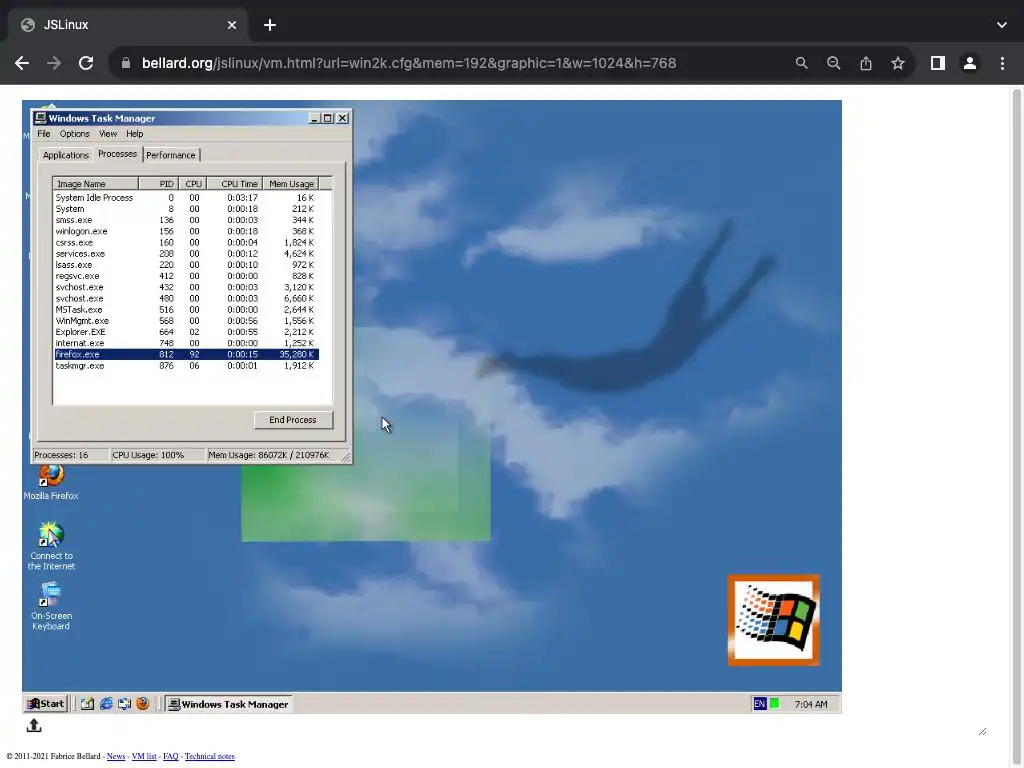The image size is (1024, 768).
Task: Click the search magnifier in address bar
Action: [801, 63]
